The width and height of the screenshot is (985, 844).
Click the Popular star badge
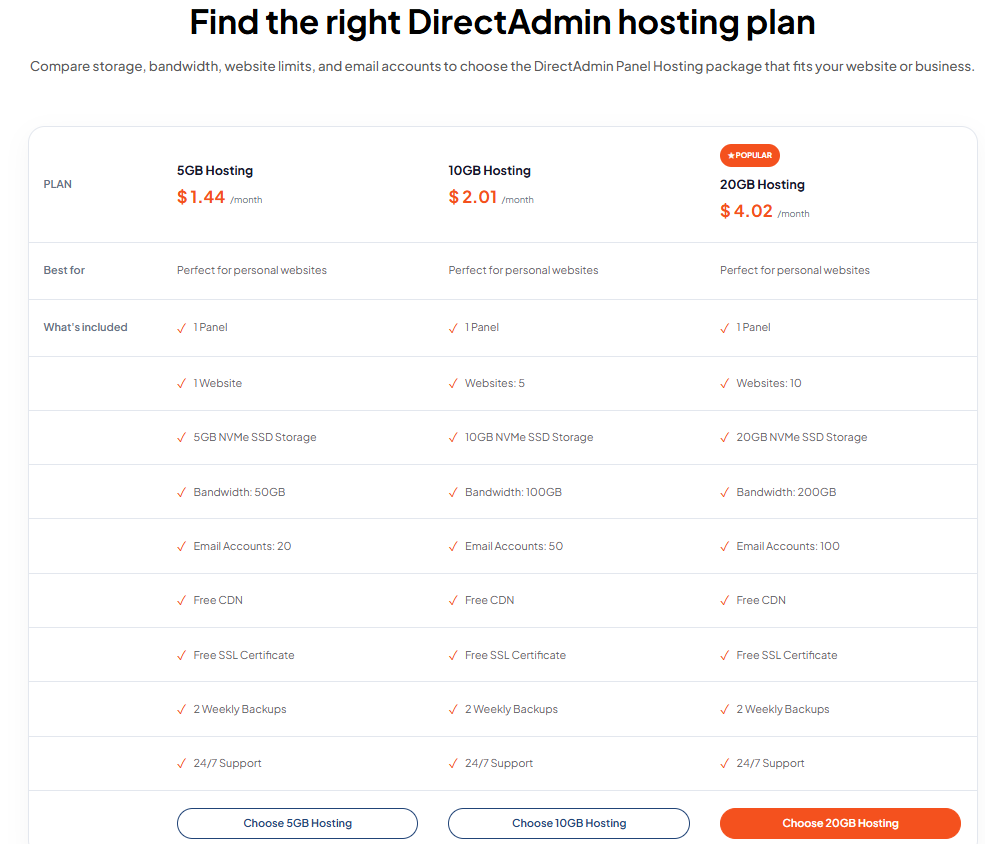click(x=749, y=155)
